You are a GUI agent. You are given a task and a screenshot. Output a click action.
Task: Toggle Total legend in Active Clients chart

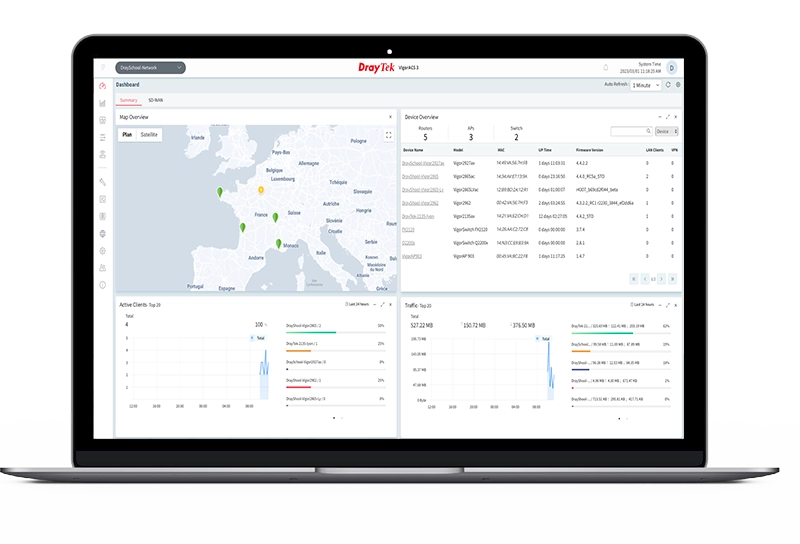pyautogui.click(x=258, y=338)
